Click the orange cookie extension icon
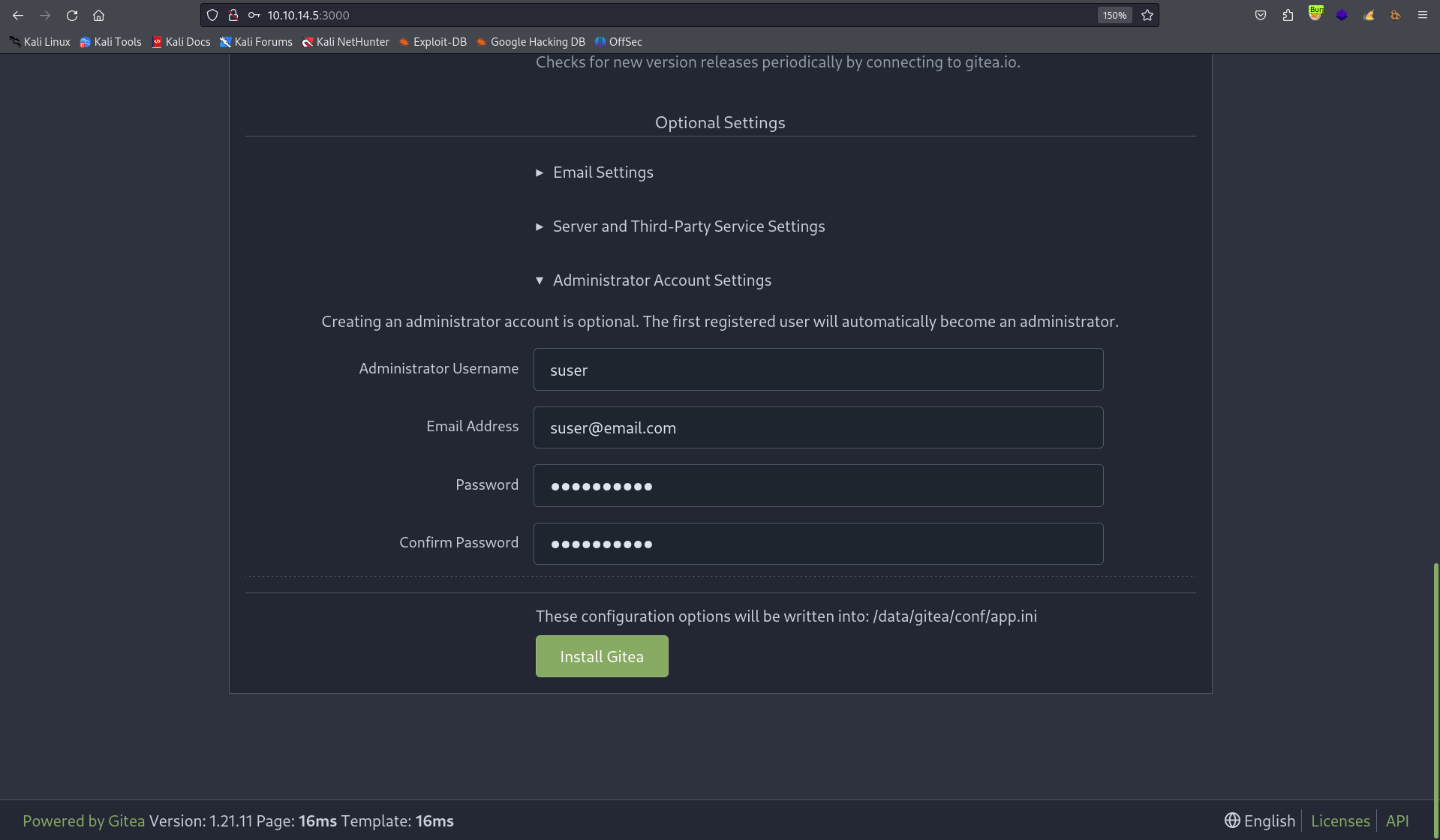This screenshot has width=1440, height=840. 1396,15
